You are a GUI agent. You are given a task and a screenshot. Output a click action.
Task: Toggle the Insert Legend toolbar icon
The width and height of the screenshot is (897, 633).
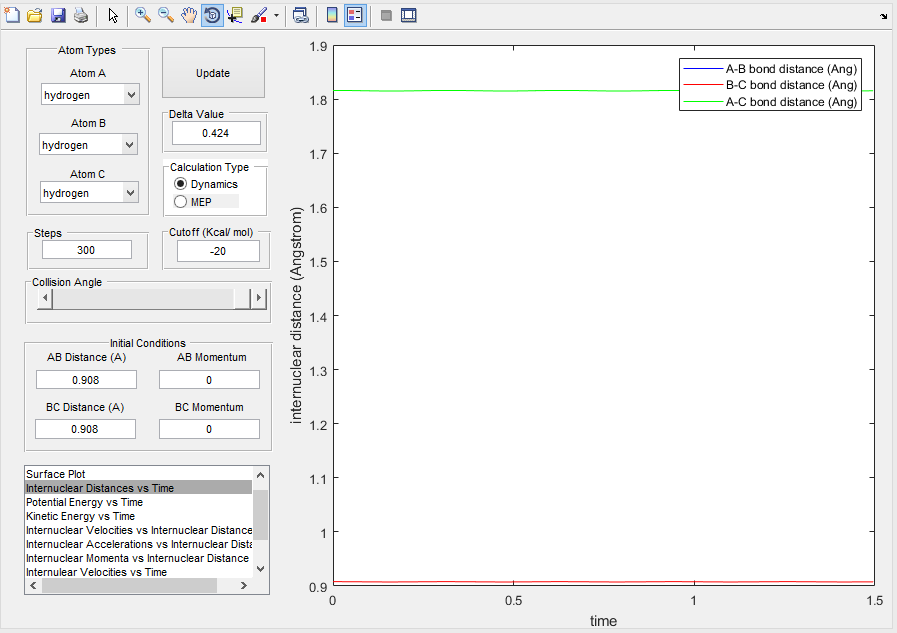355,15
